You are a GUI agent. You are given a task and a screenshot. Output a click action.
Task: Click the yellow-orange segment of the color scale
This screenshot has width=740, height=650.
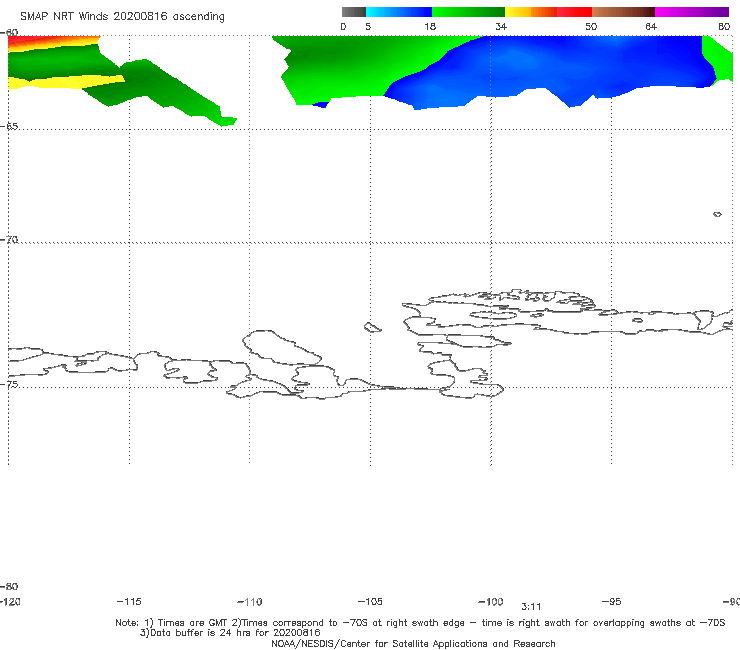(531, 12)
